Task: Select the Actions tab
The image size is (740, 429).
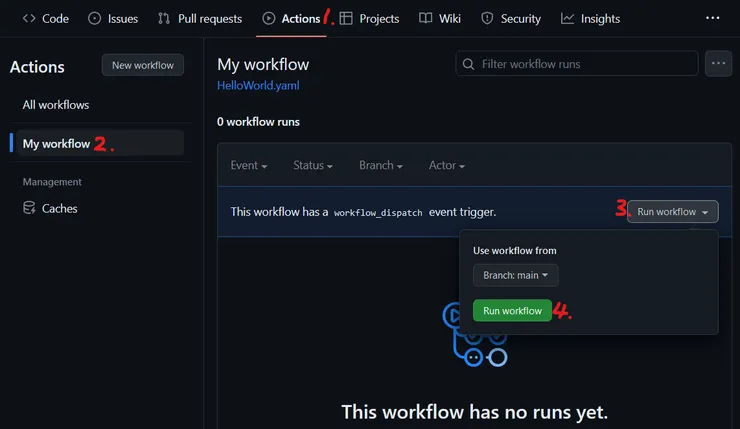Action: click(291, 18)
